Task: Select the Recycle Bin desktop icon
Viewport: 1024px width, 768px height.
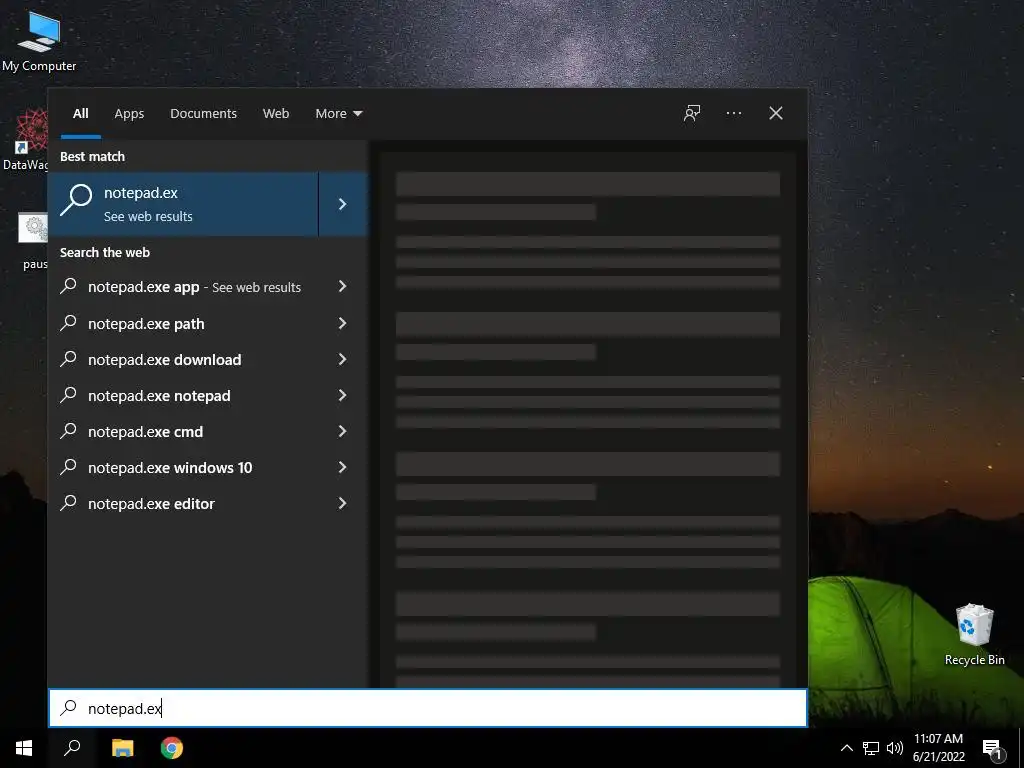Action: click(974, 635)
